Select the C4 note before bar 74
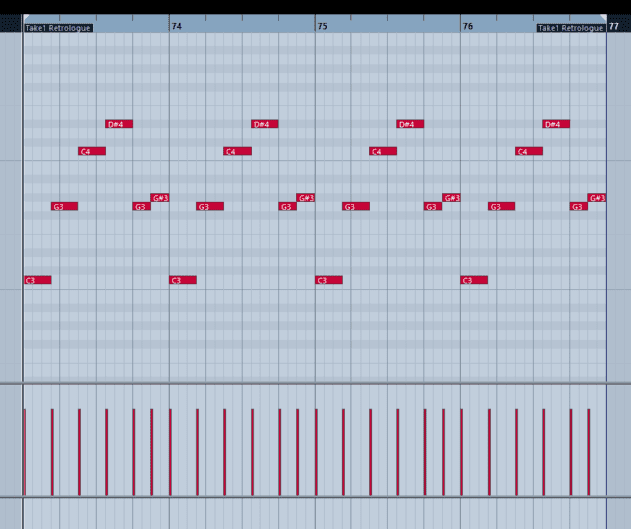Image resolution: width=631 pixels, height=529 pixels. click(92, 151)
